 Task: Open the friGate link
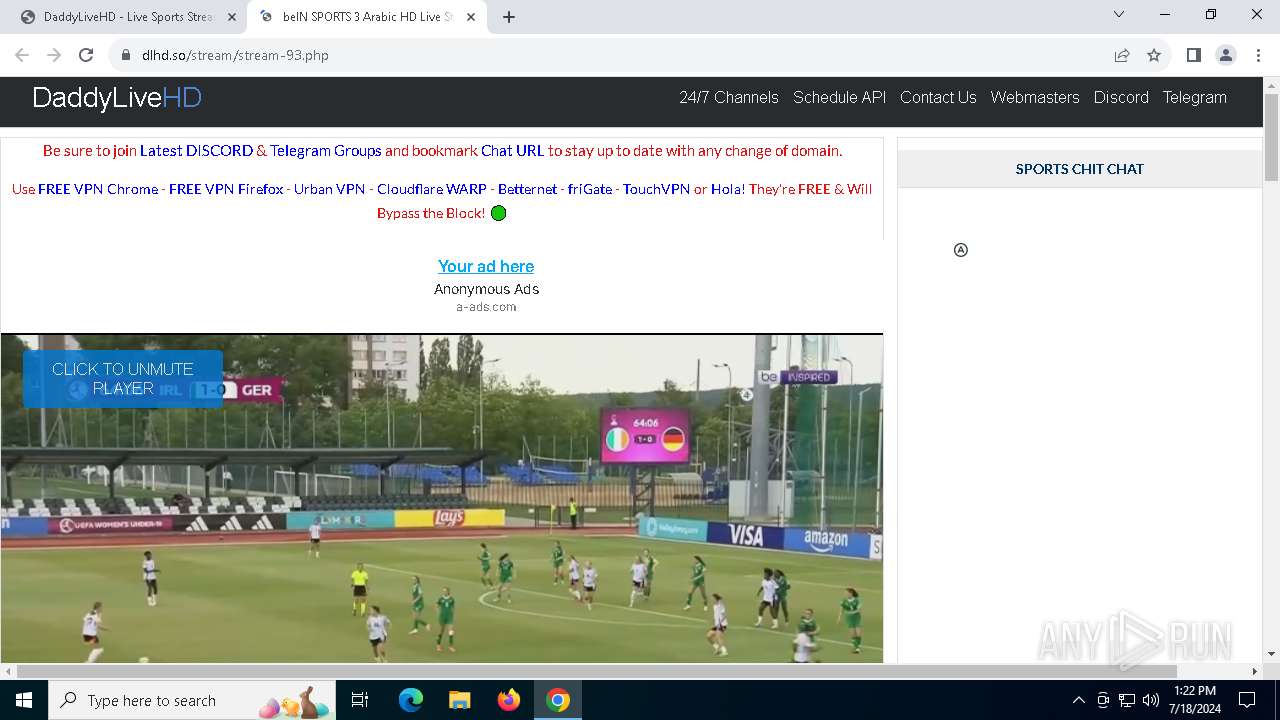(x=590, y=189)
